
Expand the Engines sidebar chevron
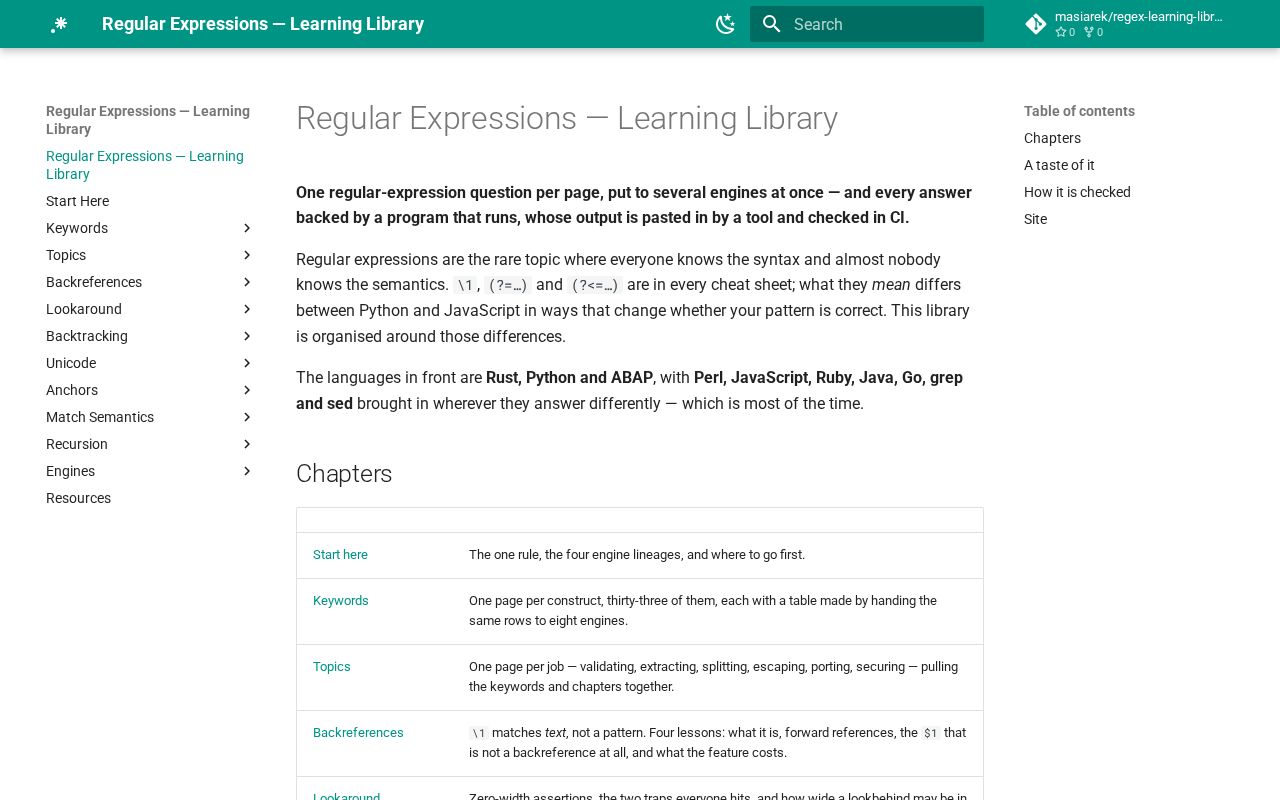247,471
